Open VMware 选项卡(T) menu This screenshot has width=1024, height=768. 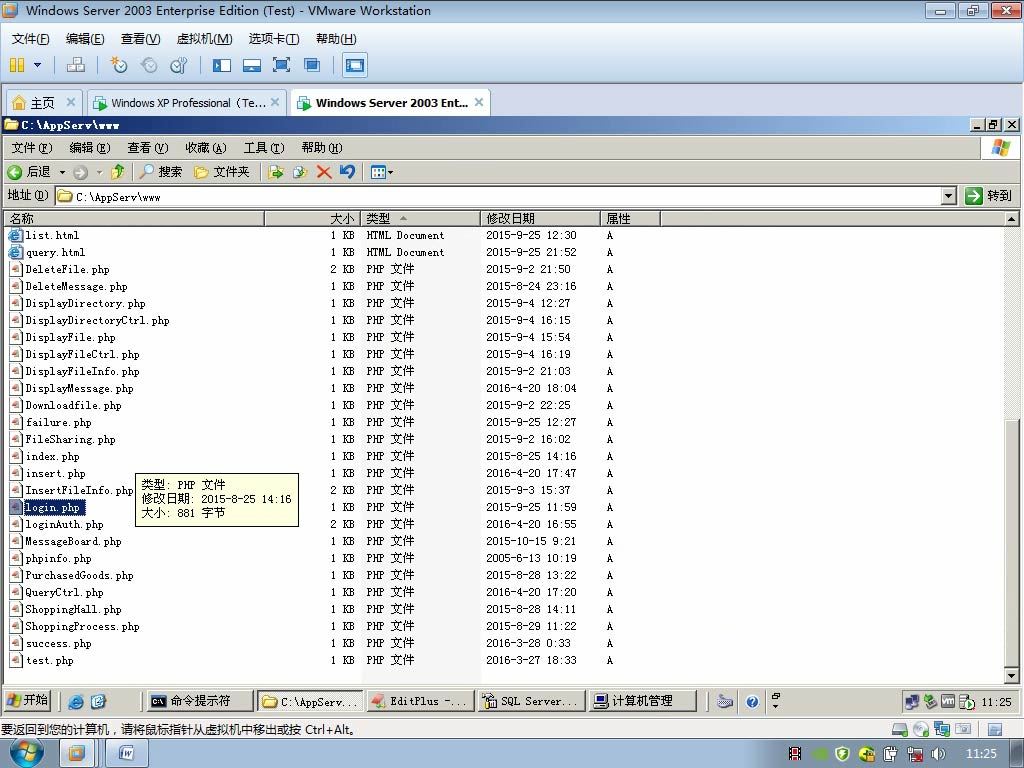click(274, 39)
